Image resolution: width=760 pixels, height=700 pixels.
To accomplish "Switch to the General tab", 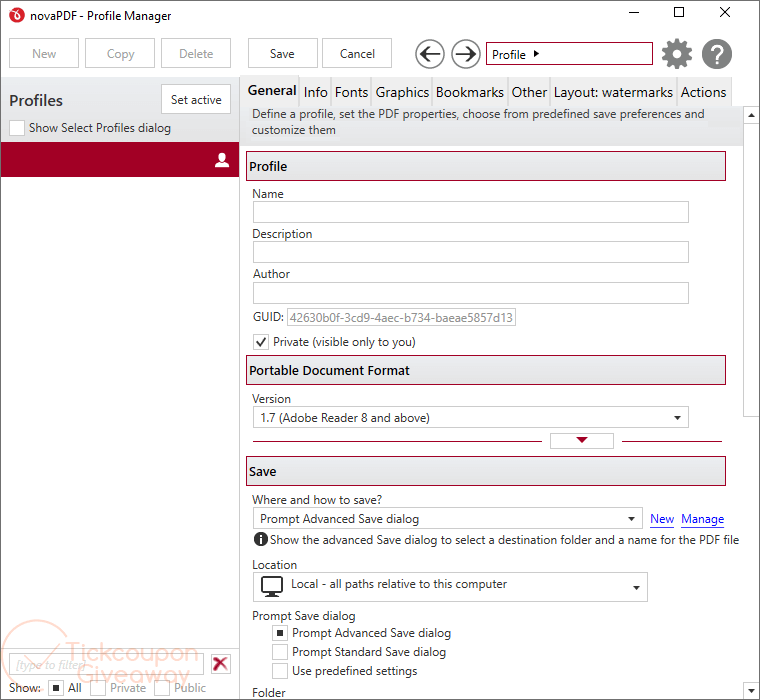I will [272, 91].
